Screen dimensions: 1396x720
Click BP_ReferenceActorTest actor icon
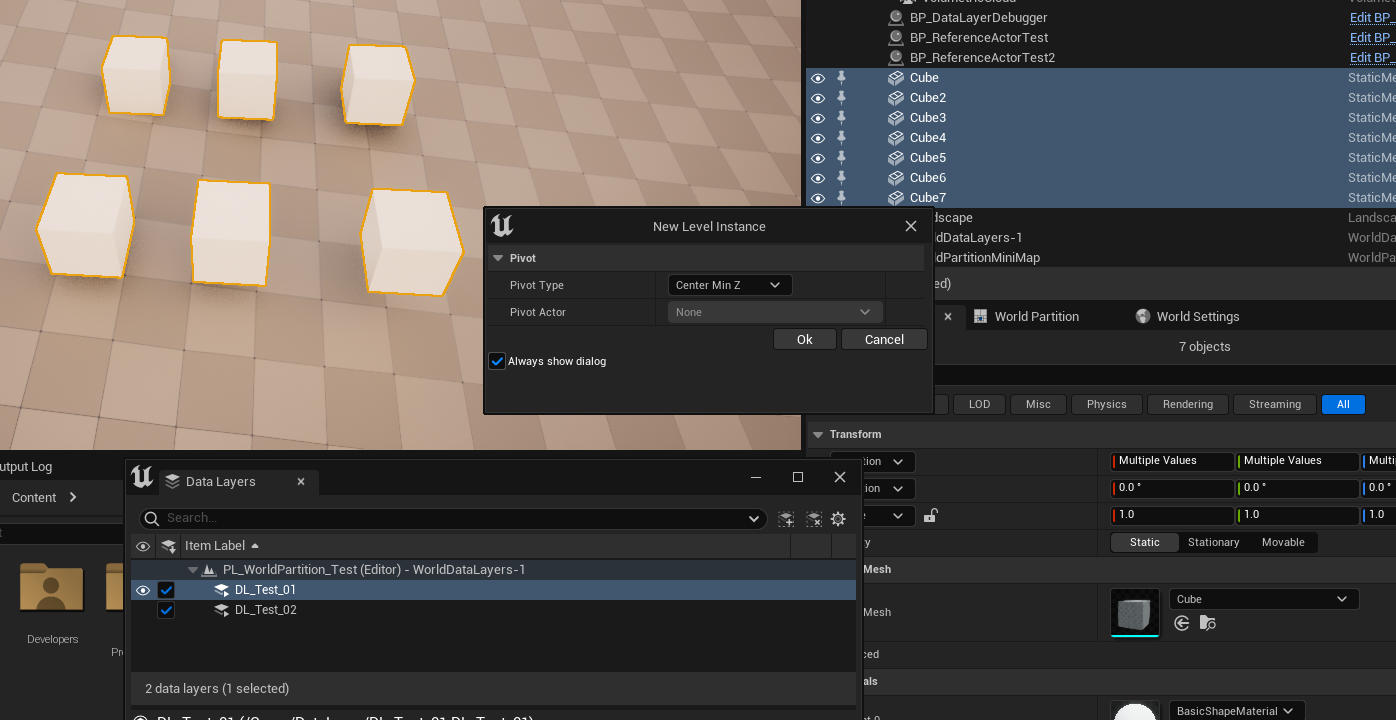click(896, 38)
